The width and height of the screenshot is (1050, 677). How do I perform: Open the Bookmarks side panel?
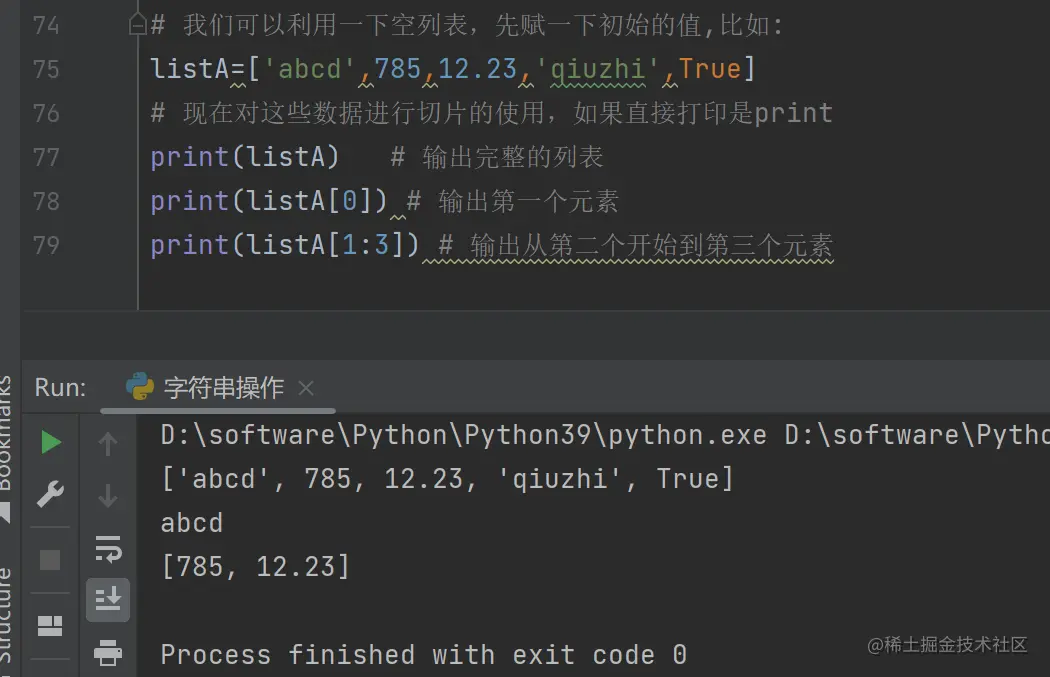(6, 440)
